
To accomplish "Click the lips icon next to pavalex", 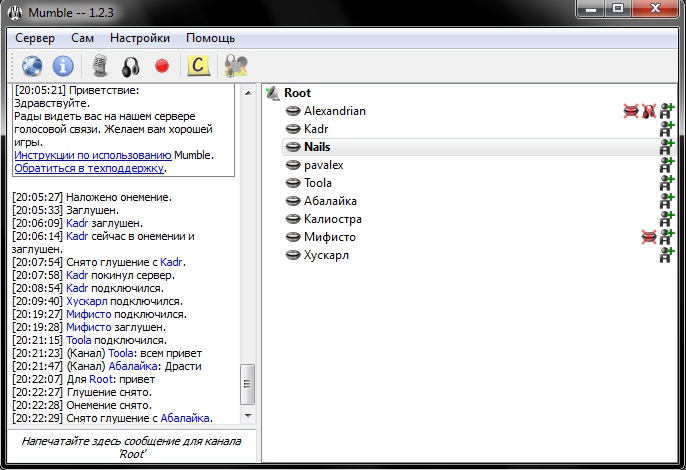I will 293,165.
